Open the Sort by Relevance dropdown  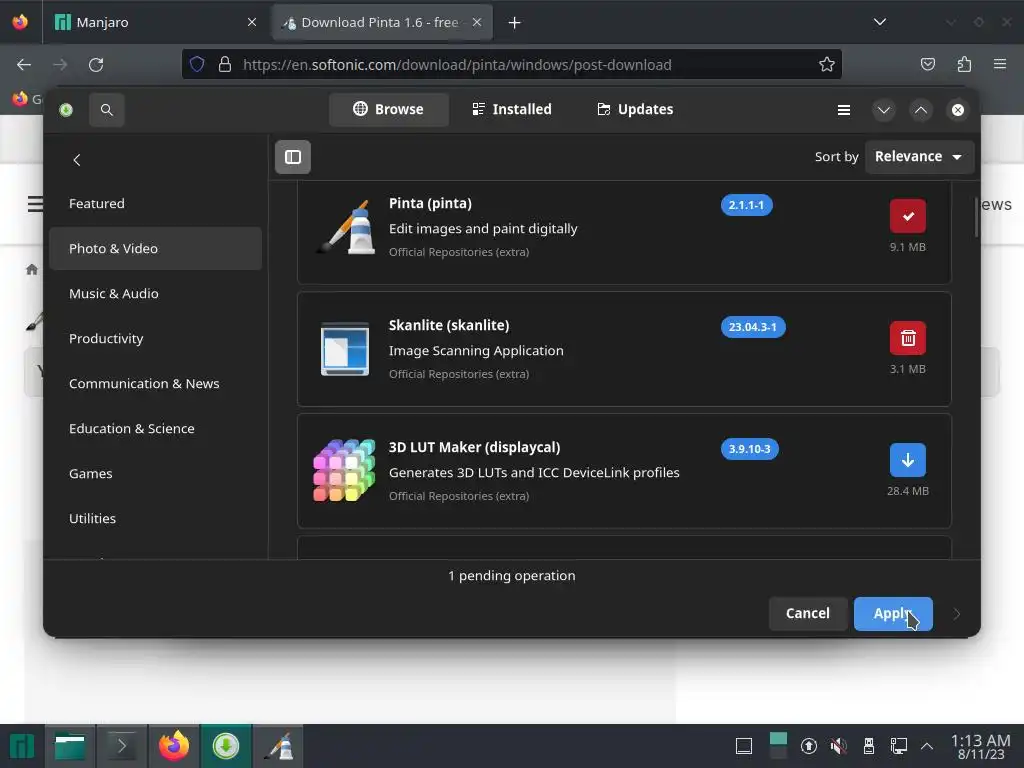919,157
